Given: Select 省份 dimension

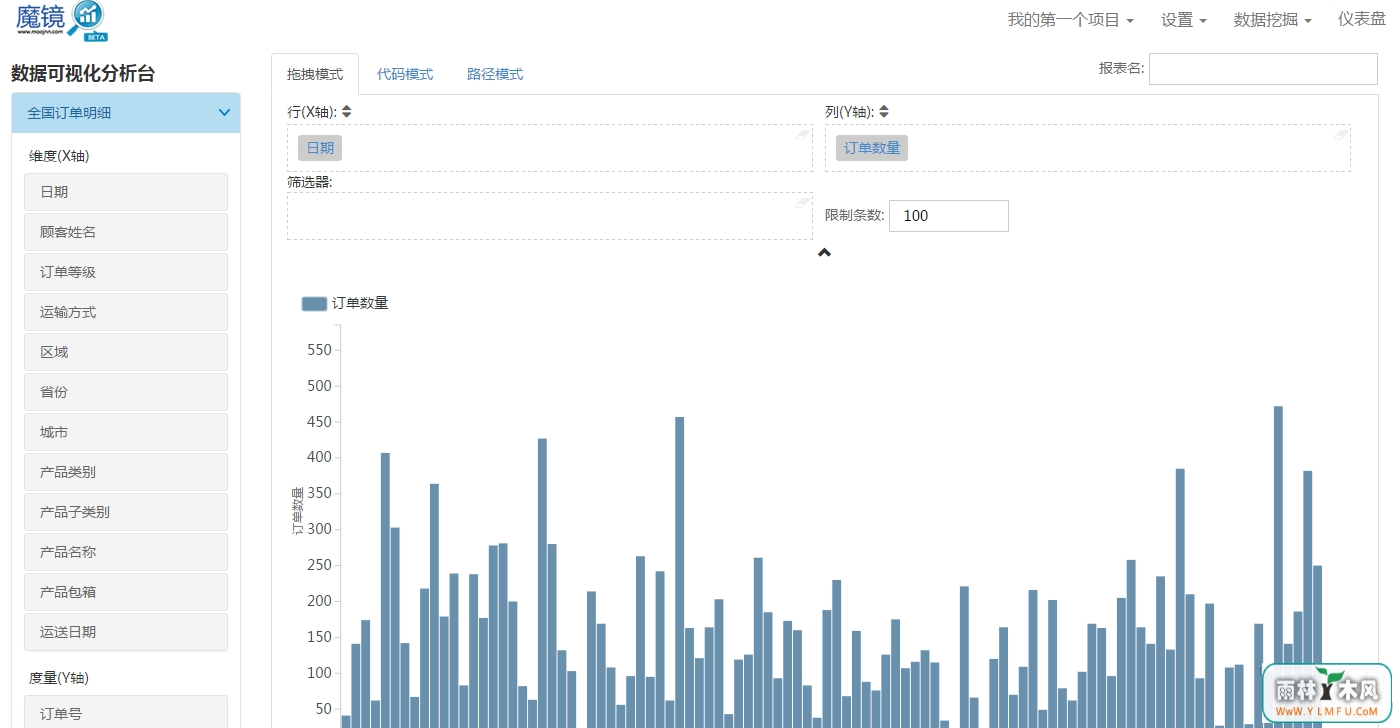Looking at the screenshot, I should click(x=126, y=392).
